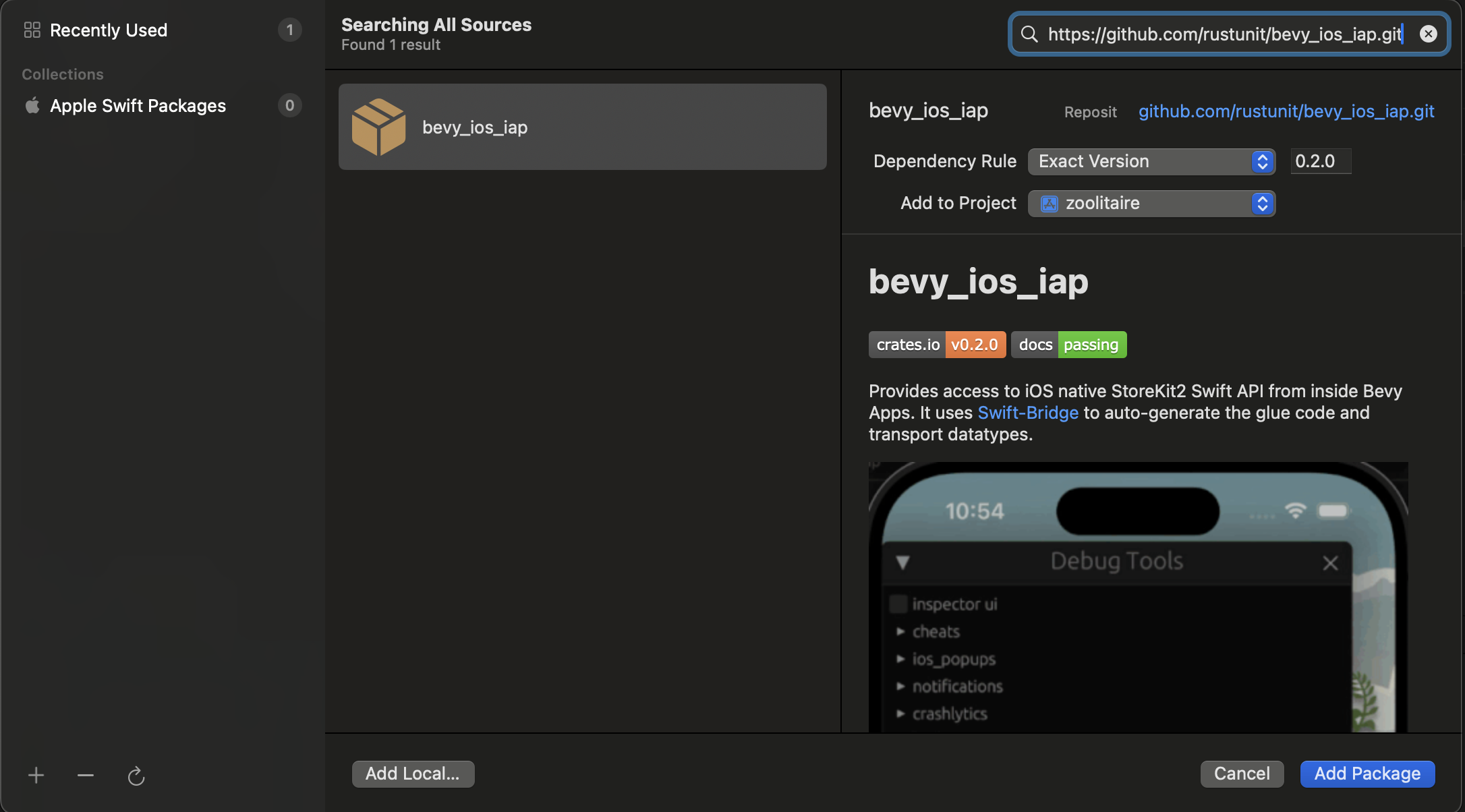Open the Dependency Rule Exact Version dropdown
This screenshot has height=812, width=1465.
[x=1151, y=161]
